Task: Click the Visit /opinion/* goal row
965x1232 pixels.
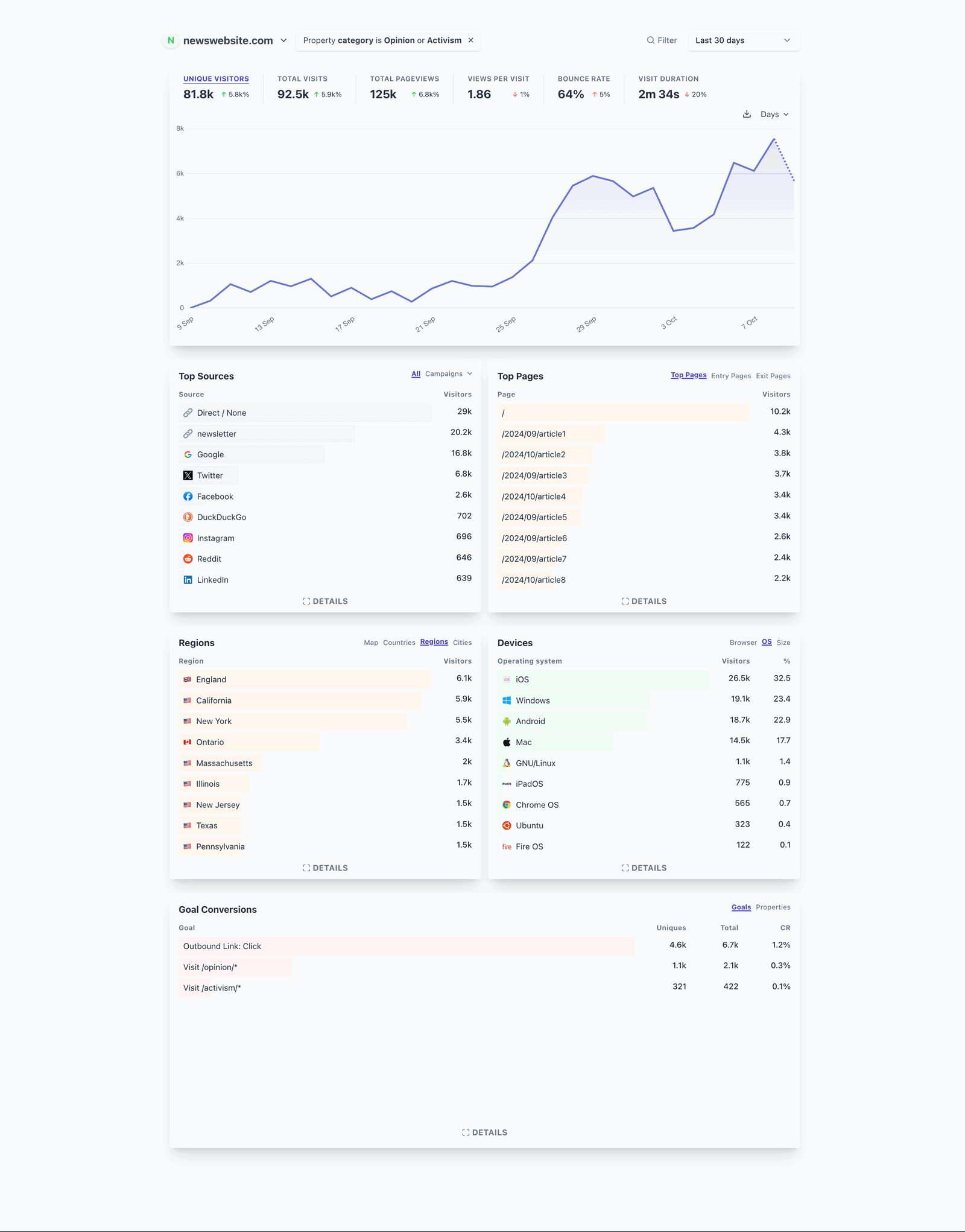Action: [485, 967]
